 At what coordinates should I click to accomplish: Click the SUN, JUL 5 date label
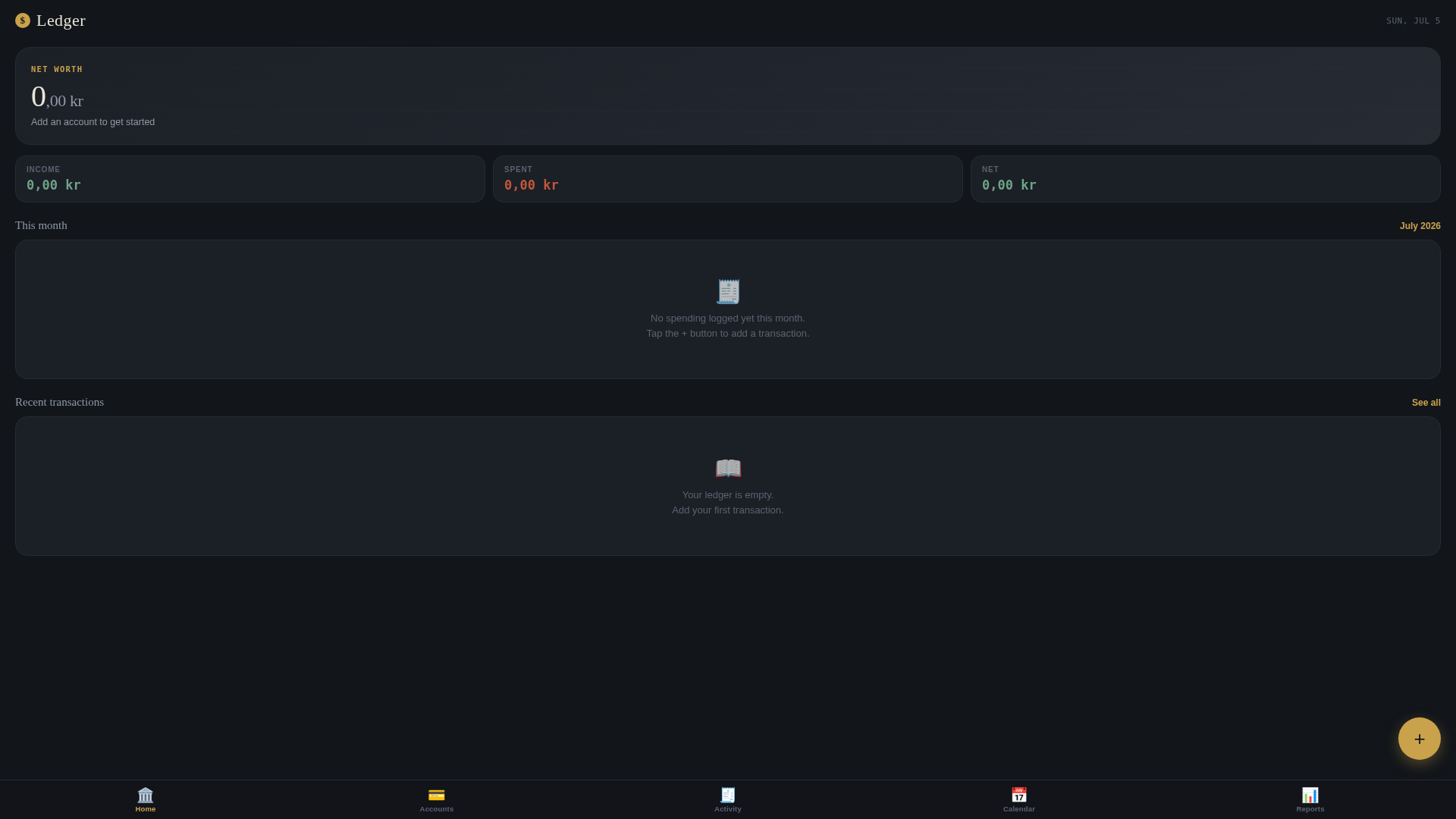(1413, 21)
